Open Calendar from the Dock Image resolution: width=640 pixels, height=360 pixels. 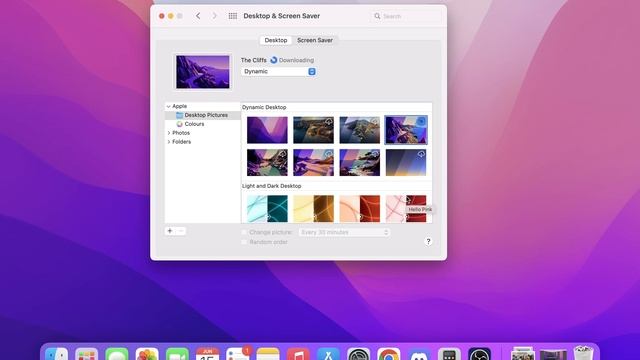[x=207, y=354]
